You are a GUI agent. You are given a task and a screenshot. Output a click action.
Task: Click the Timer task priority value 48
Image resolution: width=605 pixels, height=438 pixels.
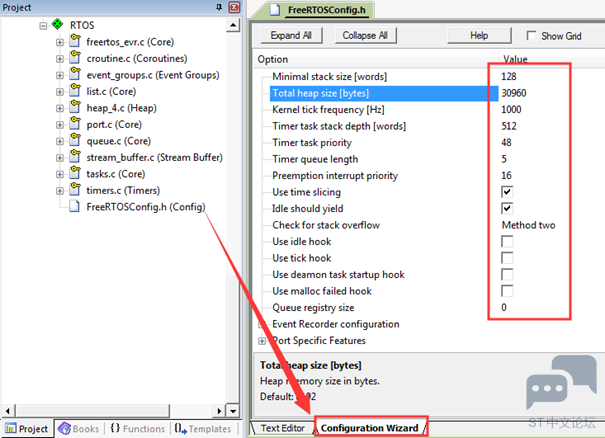point(506,143)
